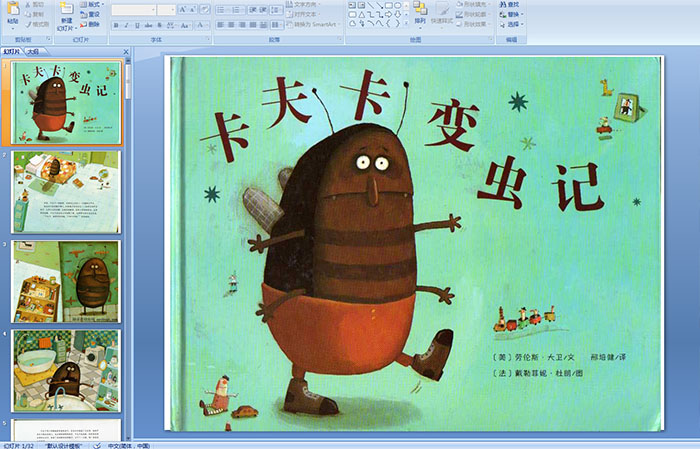This screenshot has width=700, height=449.
Task: Click Increase Indent icon
Action: click(x=263, y=10)
